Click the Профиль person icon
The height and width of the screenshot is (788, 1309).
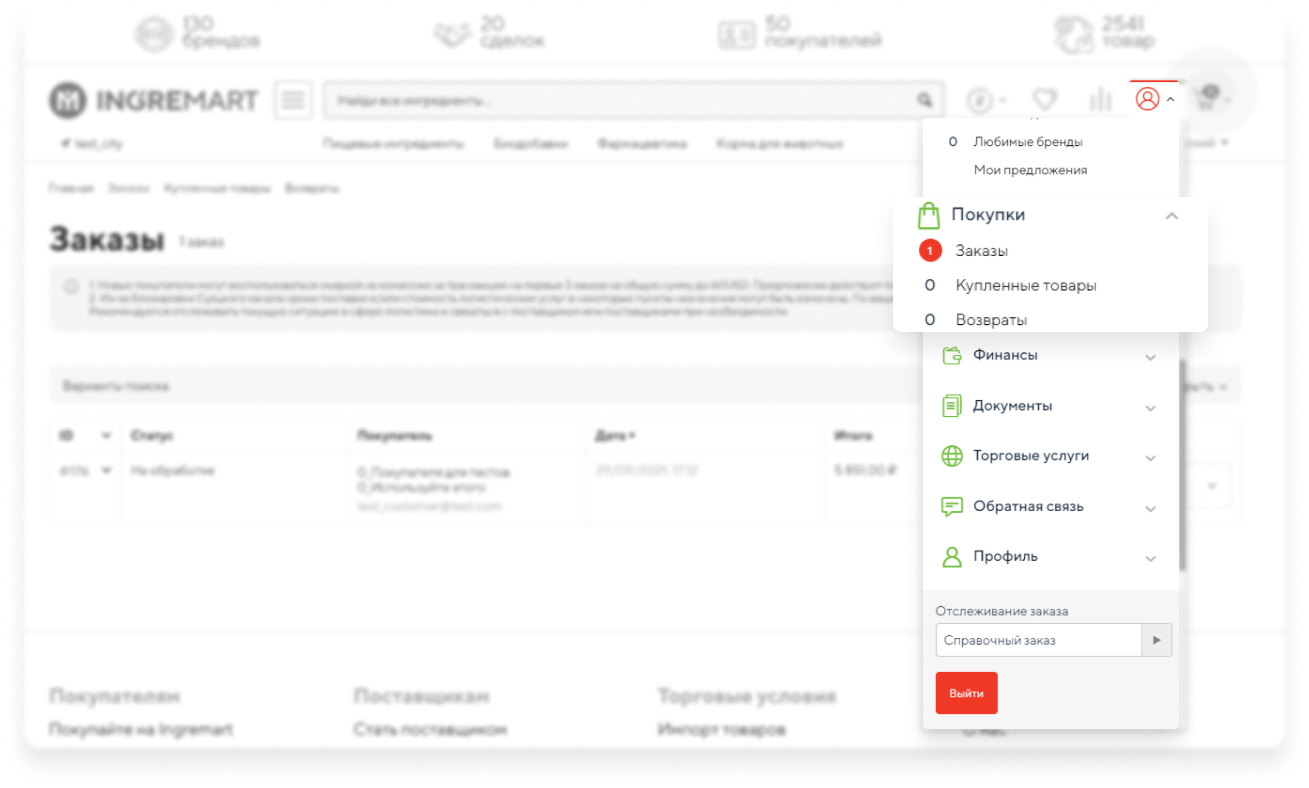click(x=951, y=557)
